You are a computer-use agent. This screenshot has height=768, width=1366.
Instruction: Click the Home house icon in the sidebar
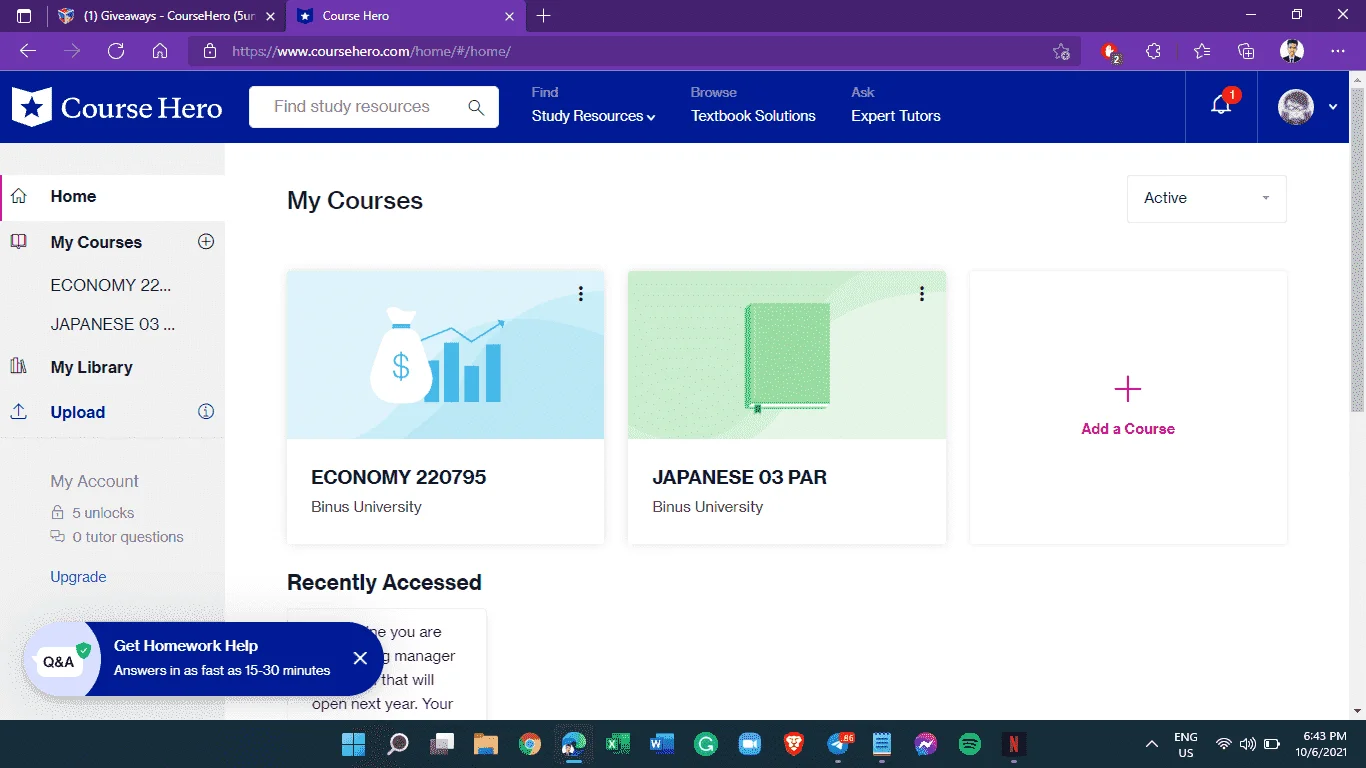pos(18,196)
